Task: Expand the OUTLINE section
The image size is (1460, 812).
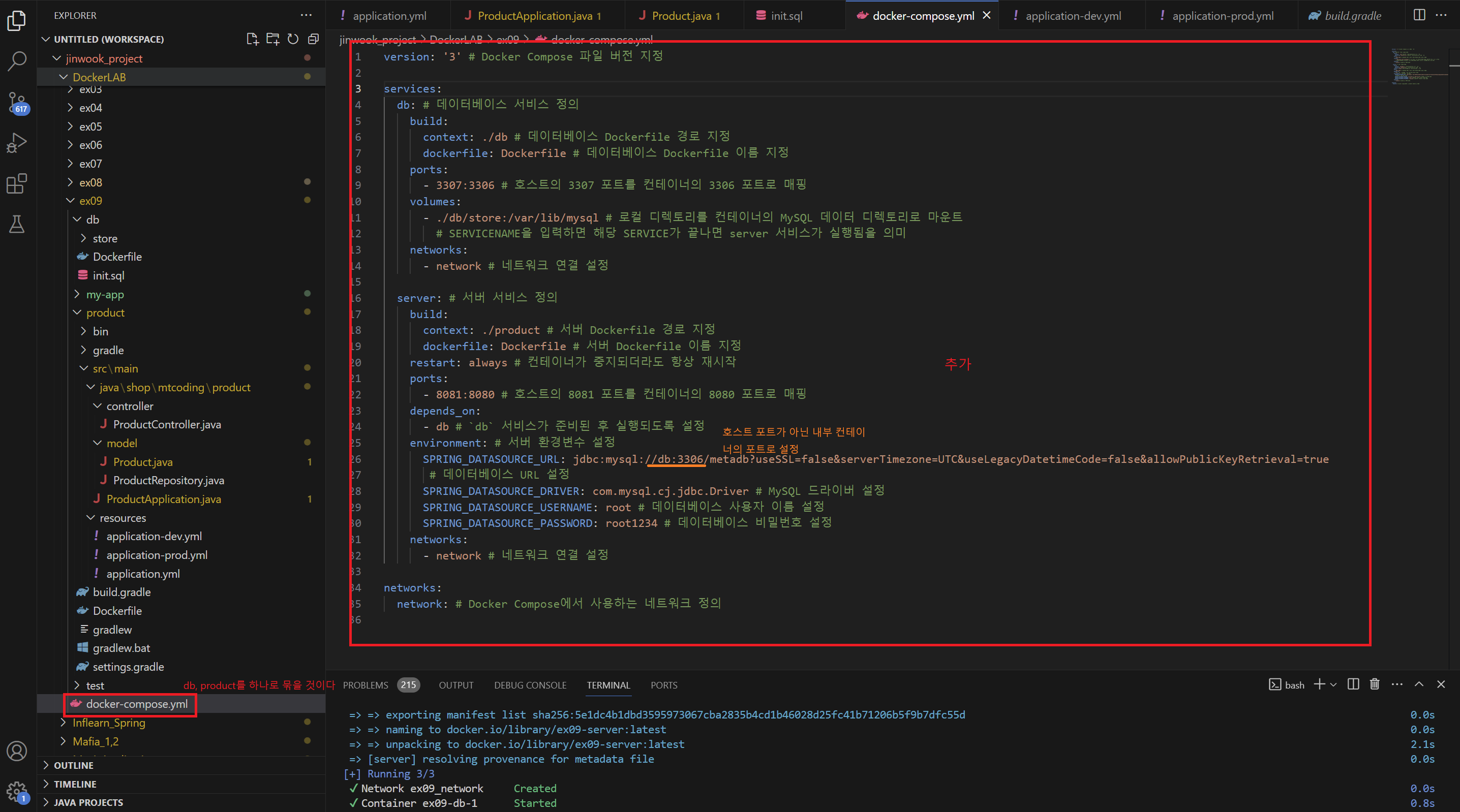Action: pyautogui.click(x=74, y=765)
